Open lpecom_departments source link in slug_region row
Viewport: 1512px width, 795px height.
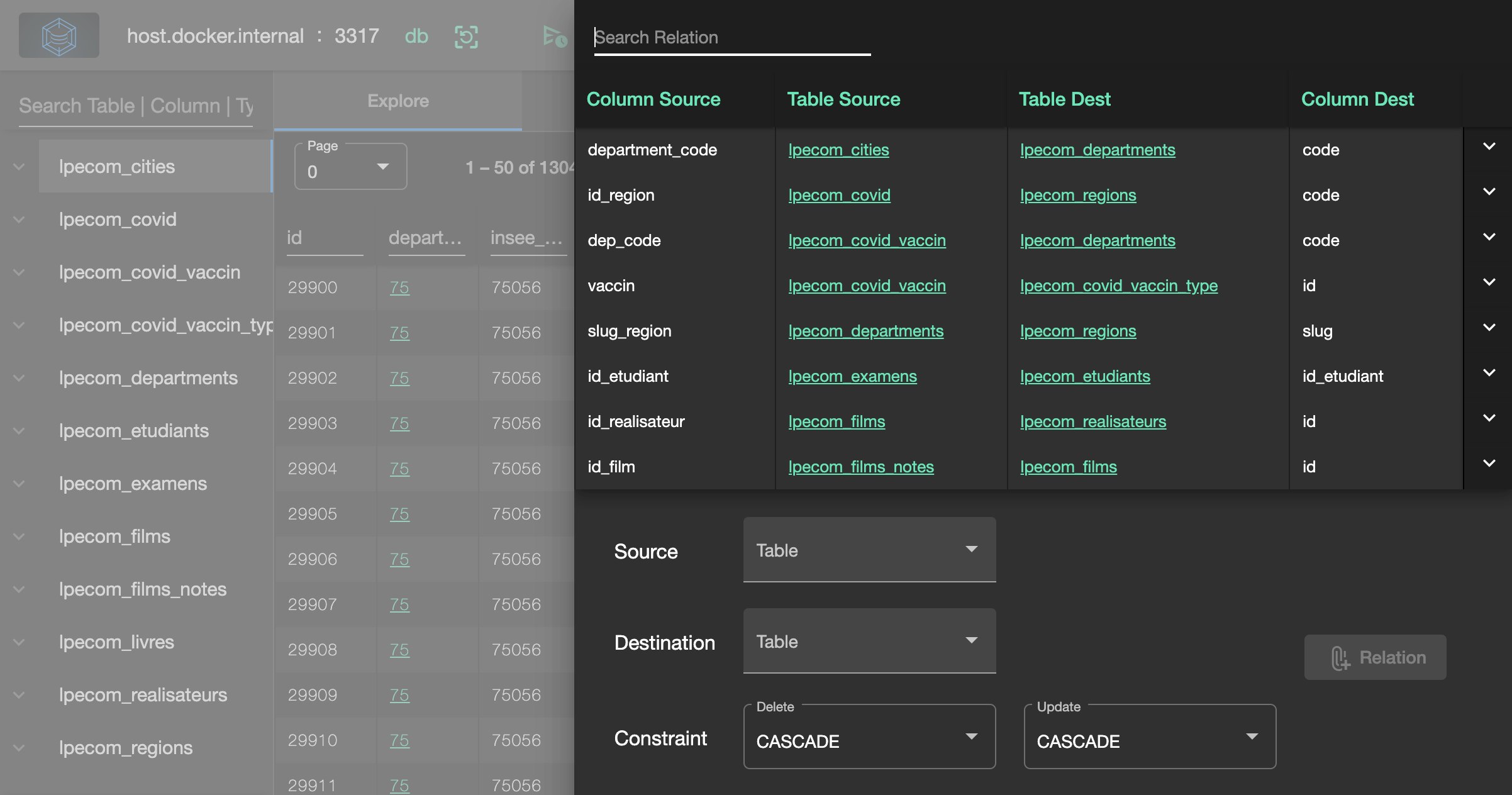click(x=865, y=331)
